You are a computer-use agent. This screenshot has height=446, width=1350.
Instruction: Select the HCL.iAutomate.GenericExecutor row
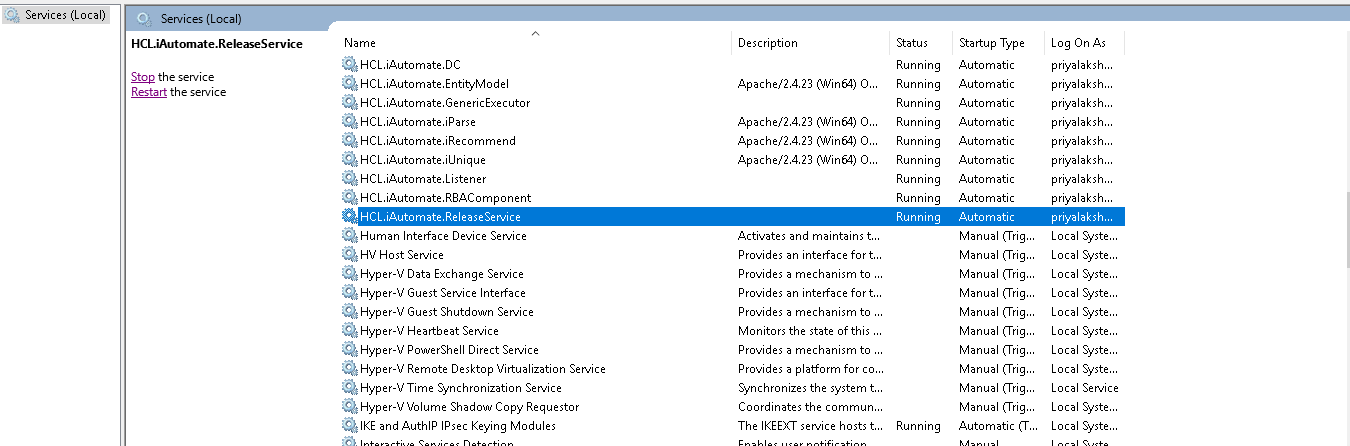click(445, 103)
